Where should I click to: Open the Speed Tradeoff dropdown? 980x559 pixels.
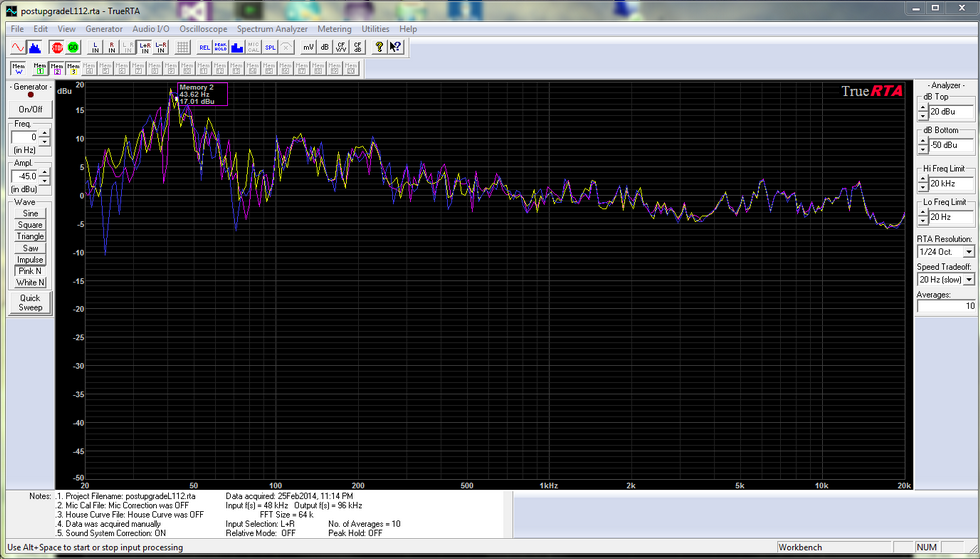click(x=969, y=280)
